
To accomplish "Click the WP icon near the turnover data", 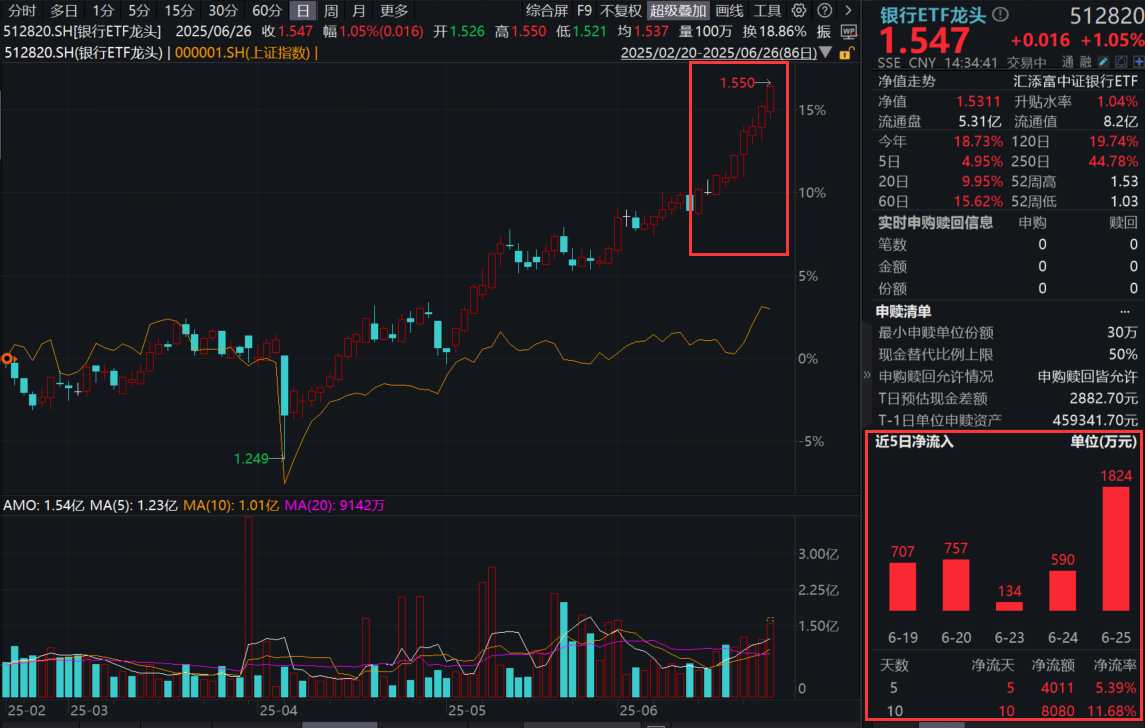I will coord(849,31).
